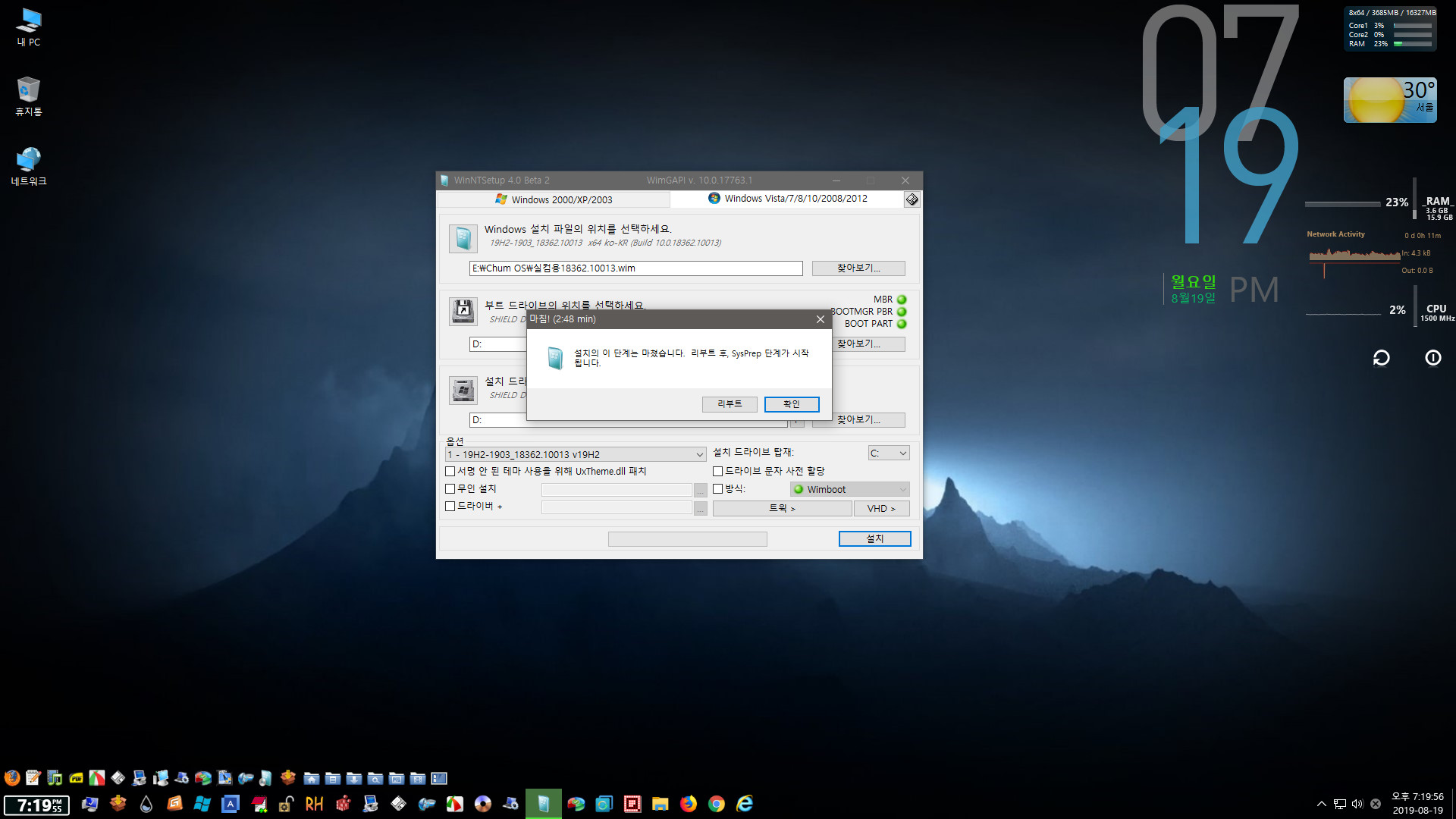
Task: Click the WinNTSetup tab-bar diamond icon
Action: click(x=912, y=199)
